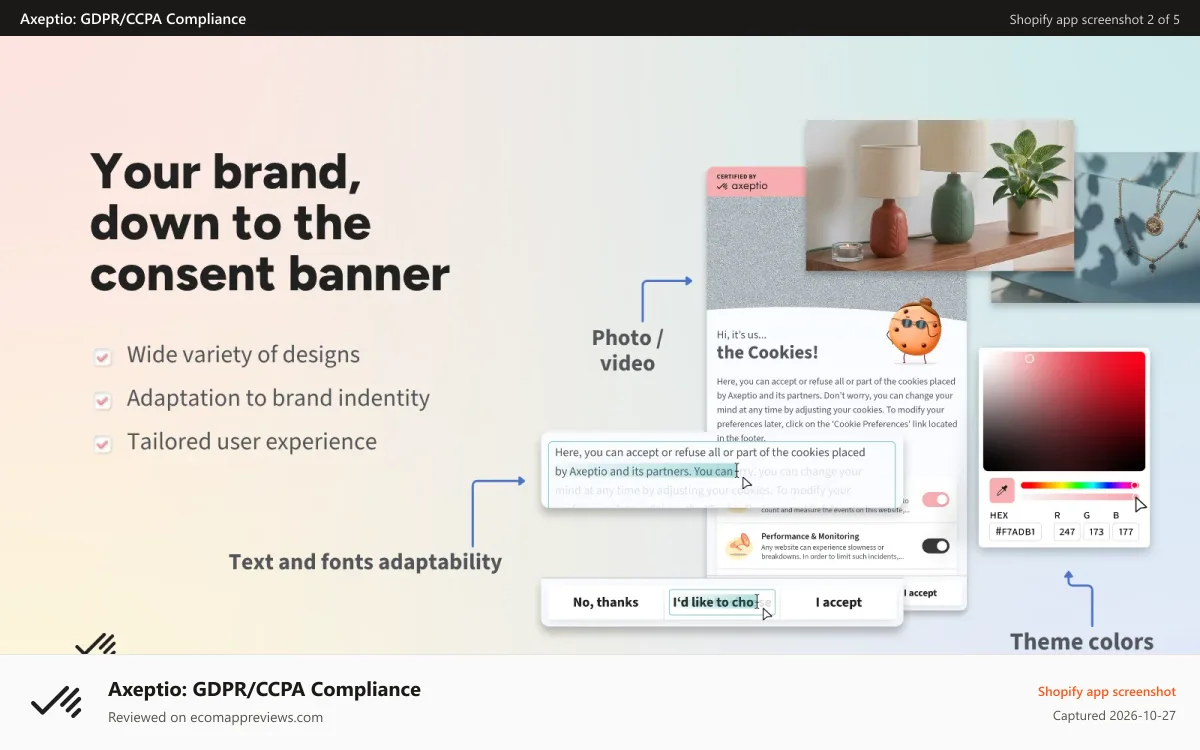
Task: Click the top bar title Axeptio: GDPR/CCPA Compliance
Action: click(133, 19)
